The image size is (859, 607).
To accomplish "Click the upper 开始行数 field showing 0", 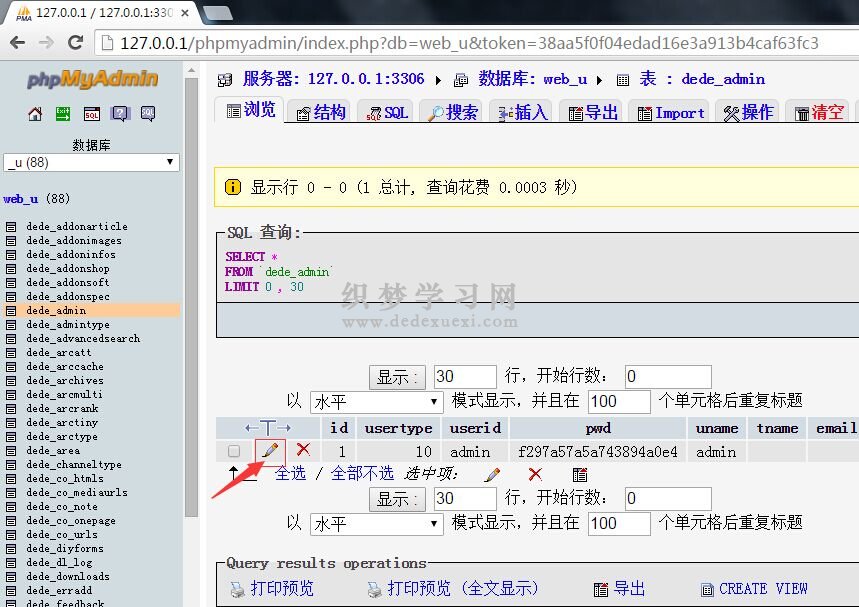I will click(x=668, y=377).
